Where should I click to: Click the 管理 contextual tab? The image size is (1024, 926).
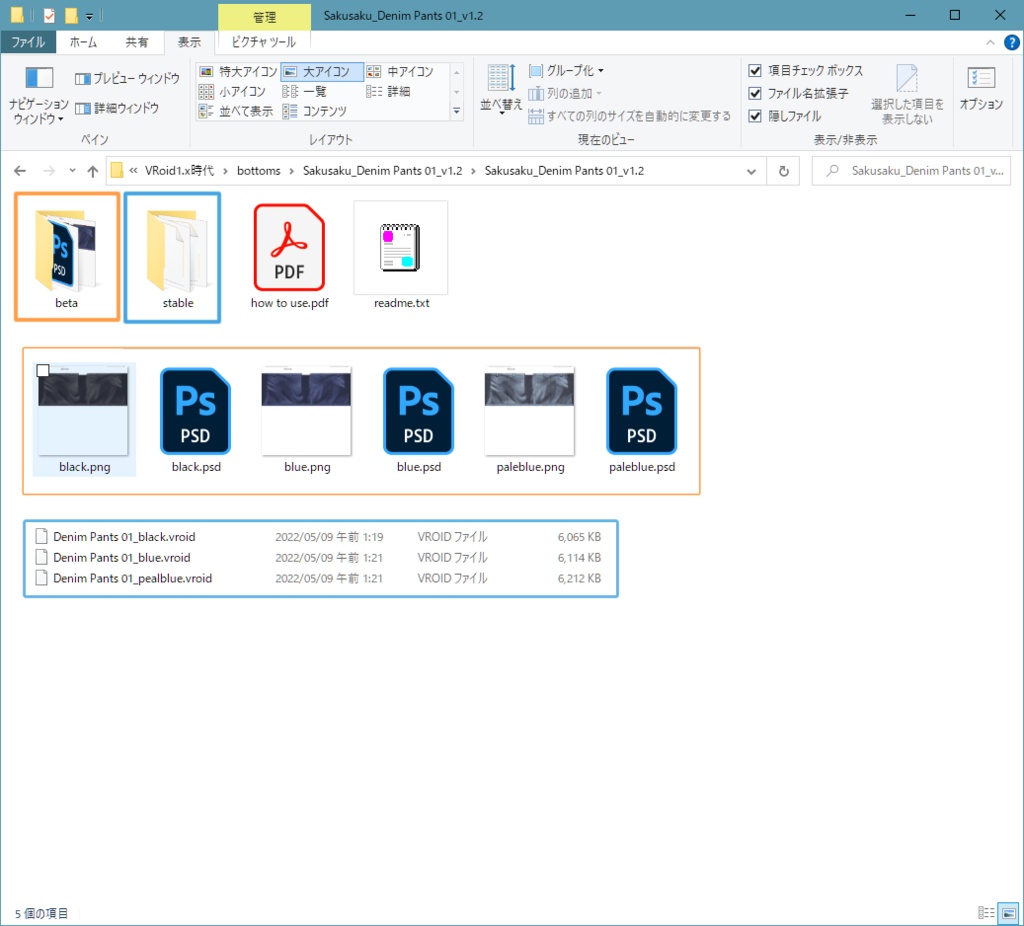coord(264,16)
